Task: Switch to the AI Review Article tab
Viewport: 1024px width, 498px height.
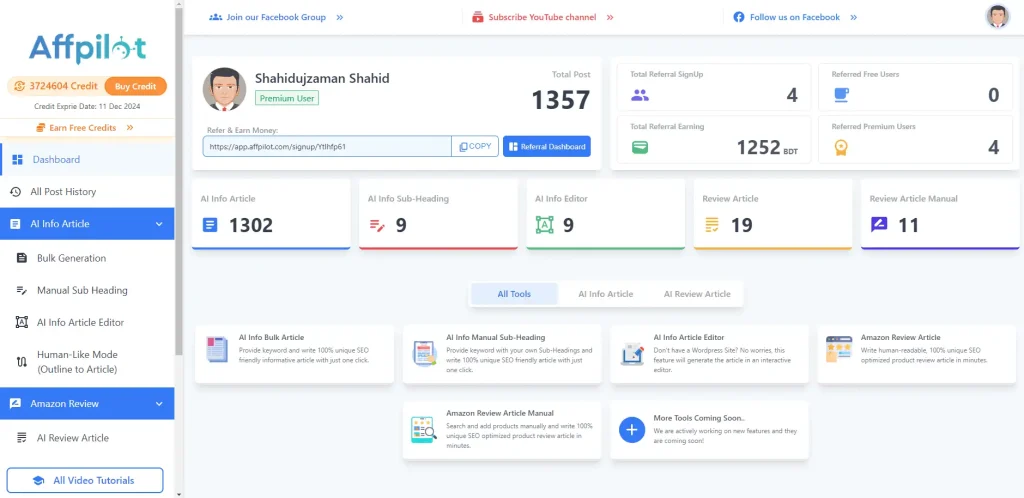Action: [697, 294]
